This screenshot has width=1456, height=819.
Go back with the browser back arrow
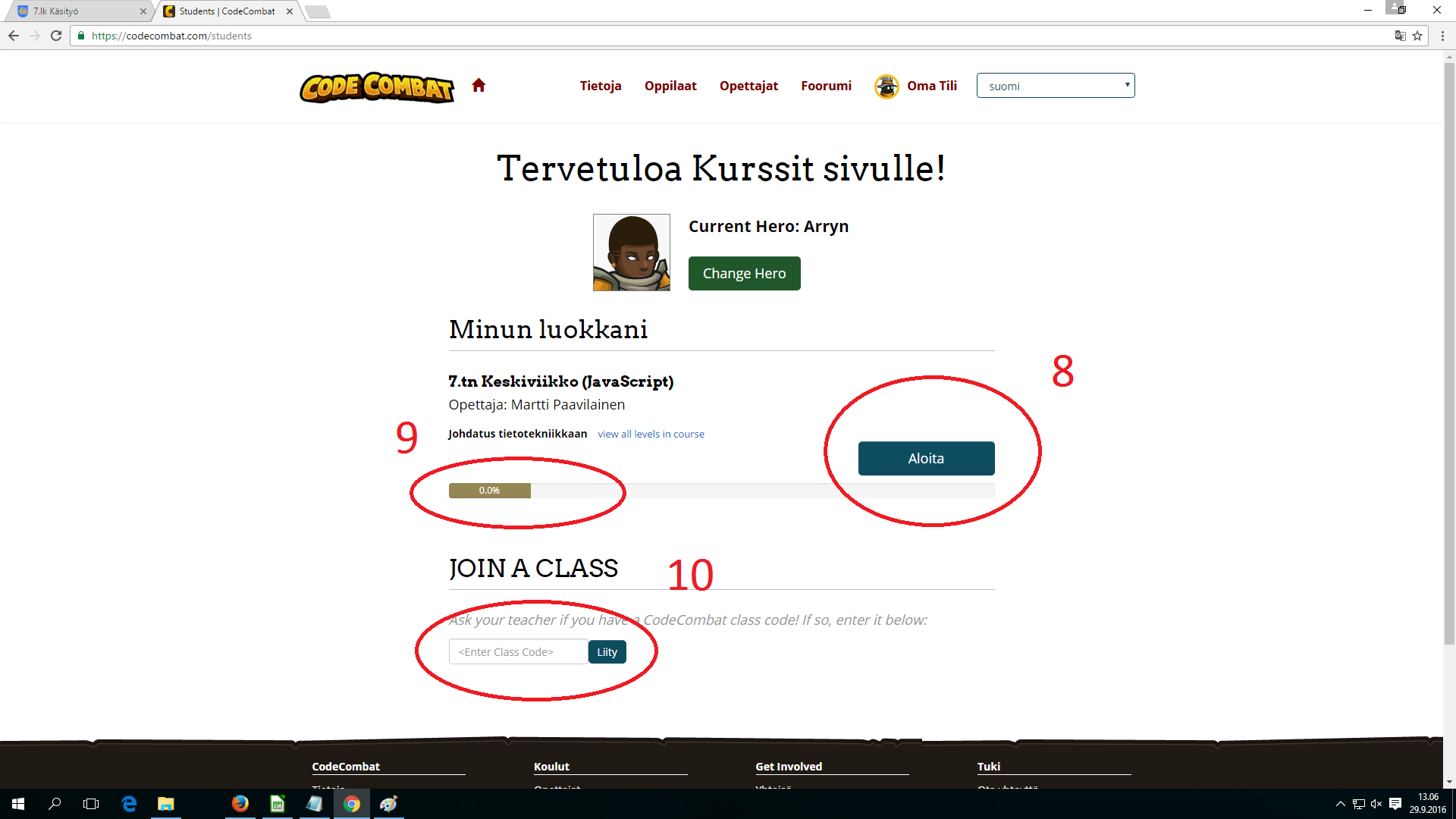[x=14, y=36]
